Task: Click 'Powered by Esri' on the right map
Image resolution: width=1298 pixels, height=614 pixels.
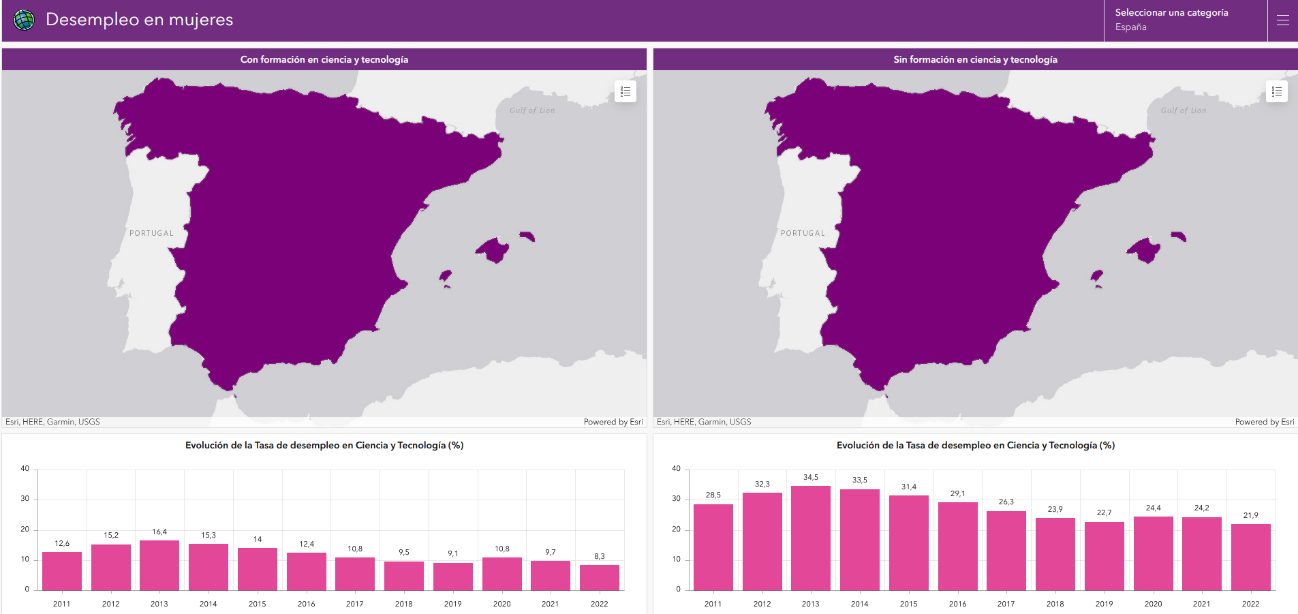Action: tap(1264, 422)
